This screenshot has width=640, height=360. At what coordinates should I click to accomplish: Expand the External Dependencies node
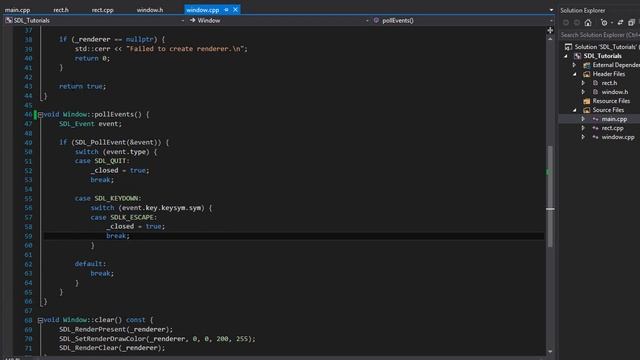[x=574, y=65]
